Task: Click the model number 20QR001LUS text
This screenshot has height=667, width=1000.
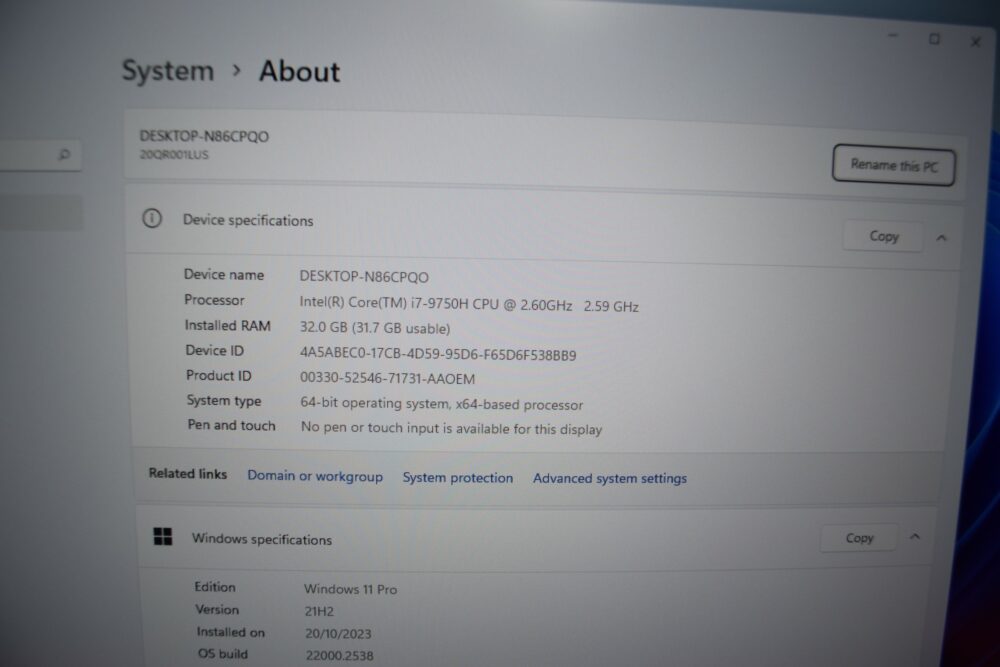Action: (x=173, y=154)
